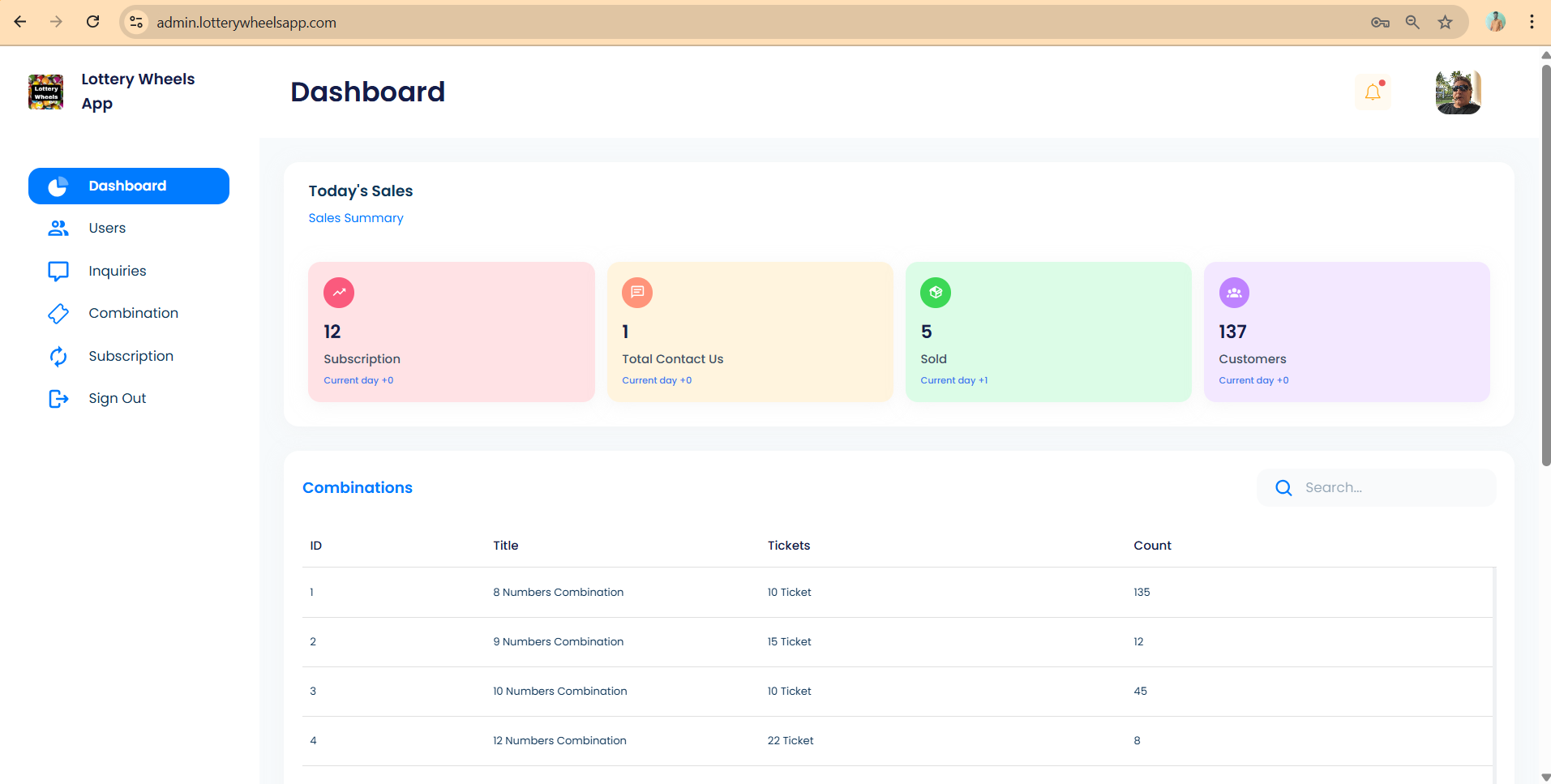This screenshot has height=784, width=1551.
Task: Click the purple people icon in Customers card
Action: pyautogui.click(x=1234, y=293)
